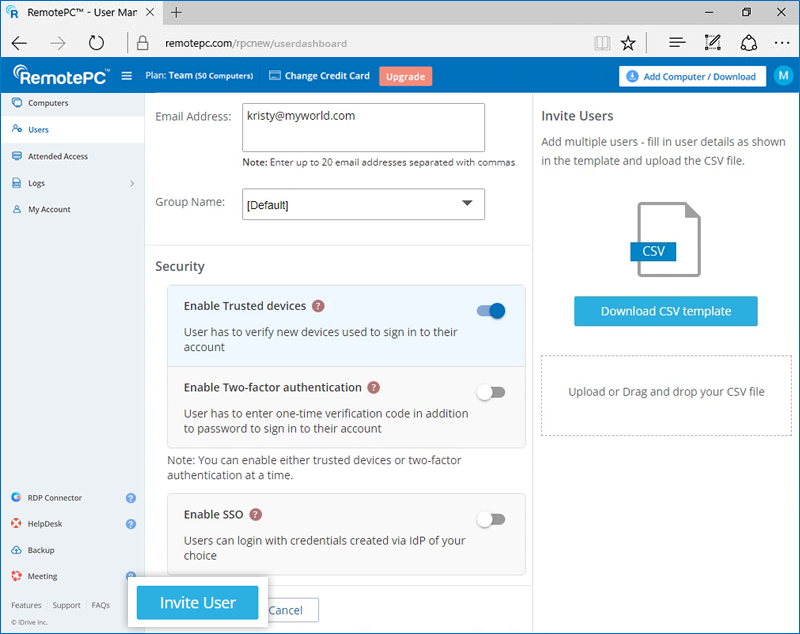Click the RDP Connector help icon
Screen dimensions: 800x634
click(x=131, y=498)
